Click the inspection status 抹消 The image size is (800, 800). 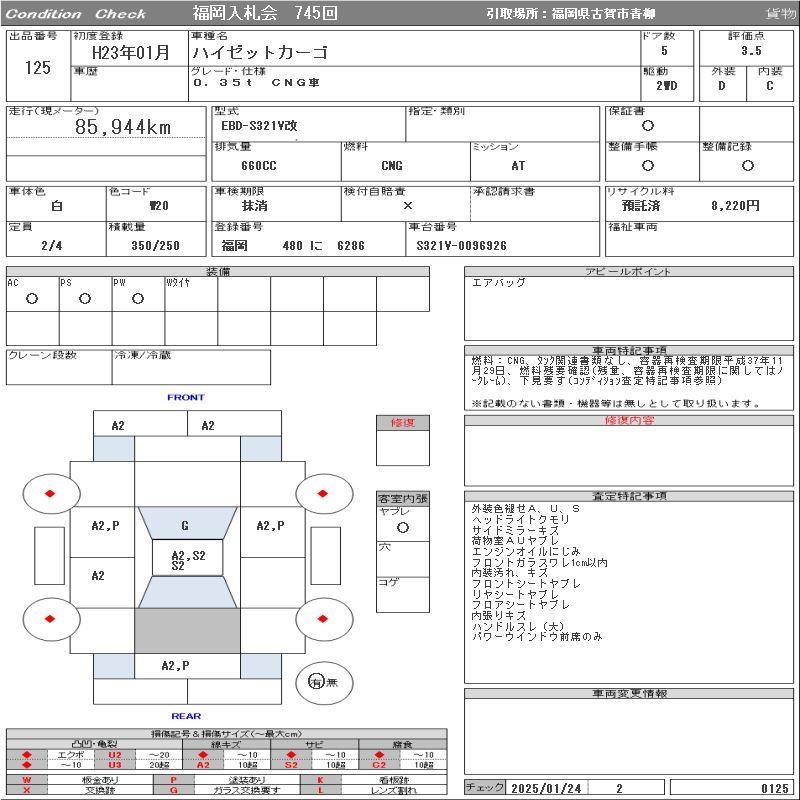click(254, 206)
